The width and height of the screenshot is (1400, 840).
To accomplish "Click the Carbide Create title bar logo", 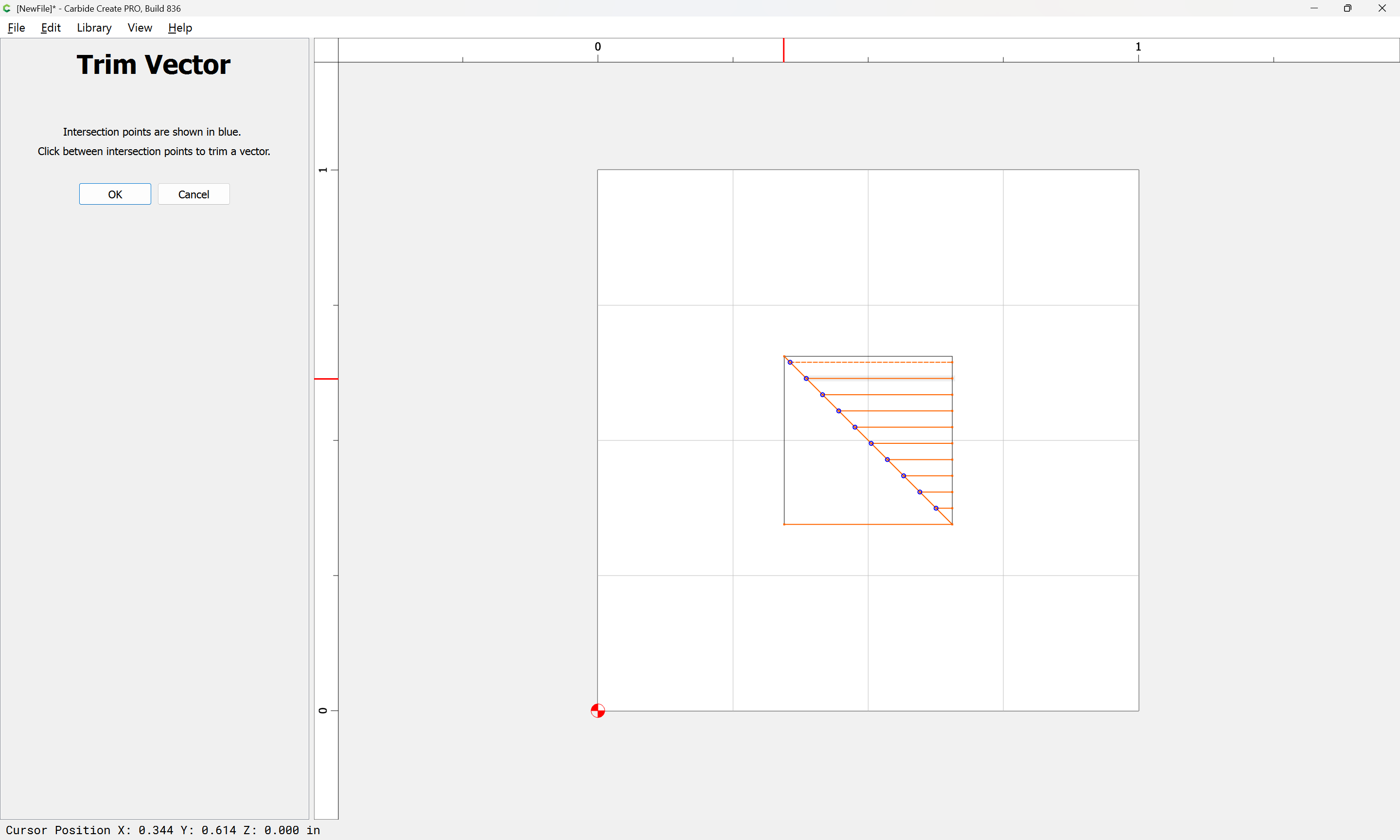I will (x=7, y=8).
